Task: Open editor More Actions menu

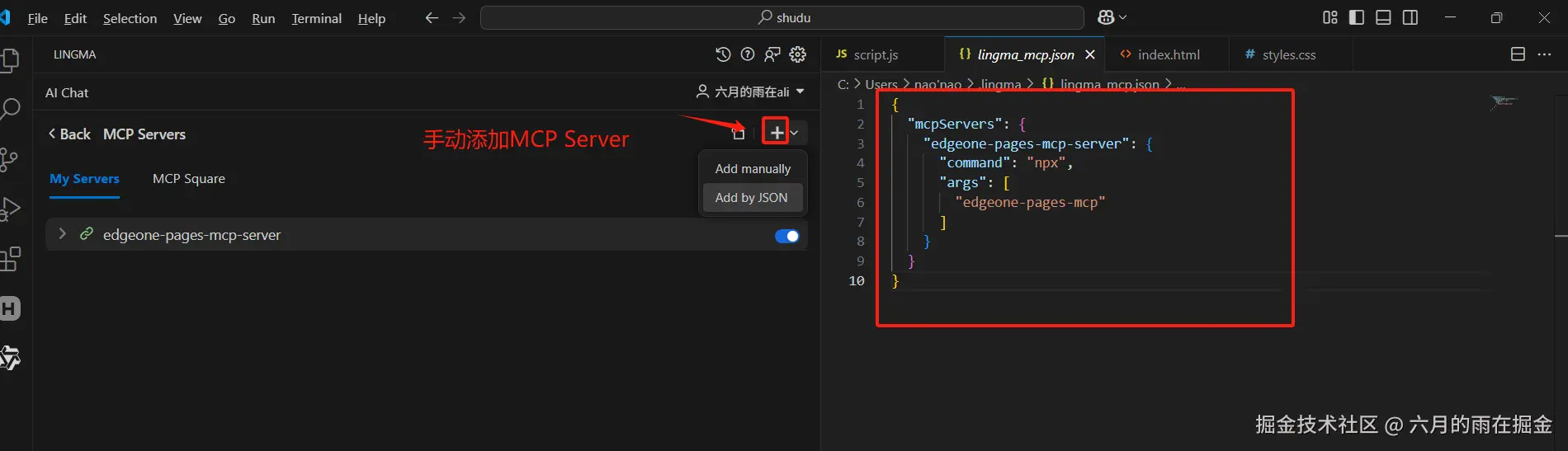Action: coord(1545,54)
